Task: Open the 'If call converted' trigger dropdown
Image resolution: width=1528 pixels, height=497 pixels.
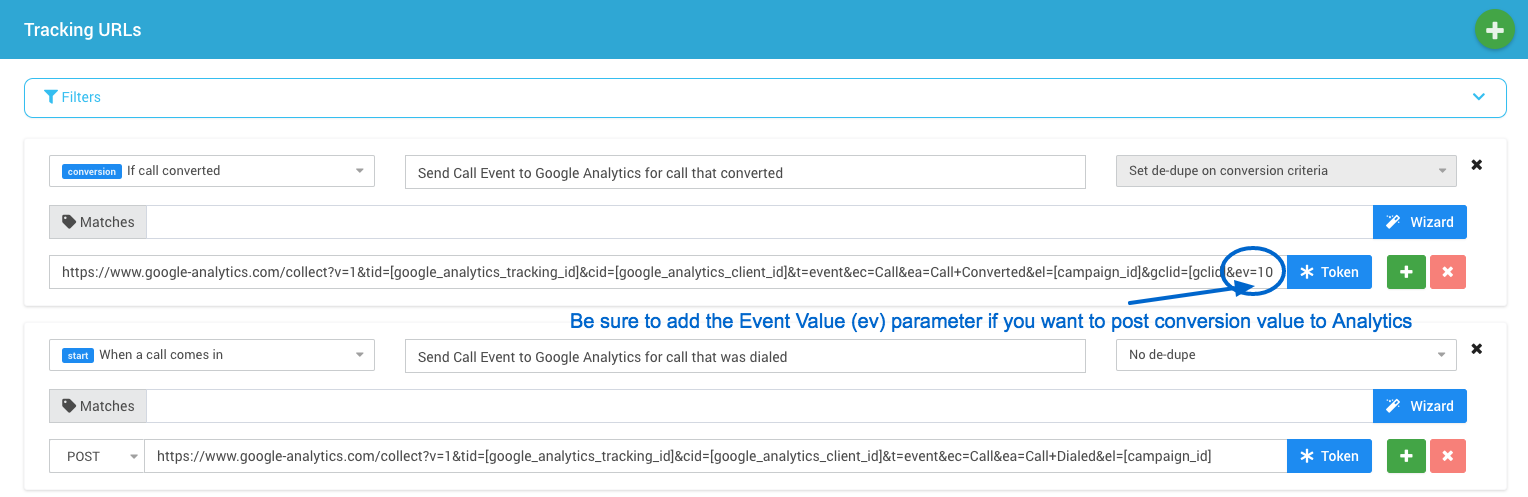Action: point(211,171)
